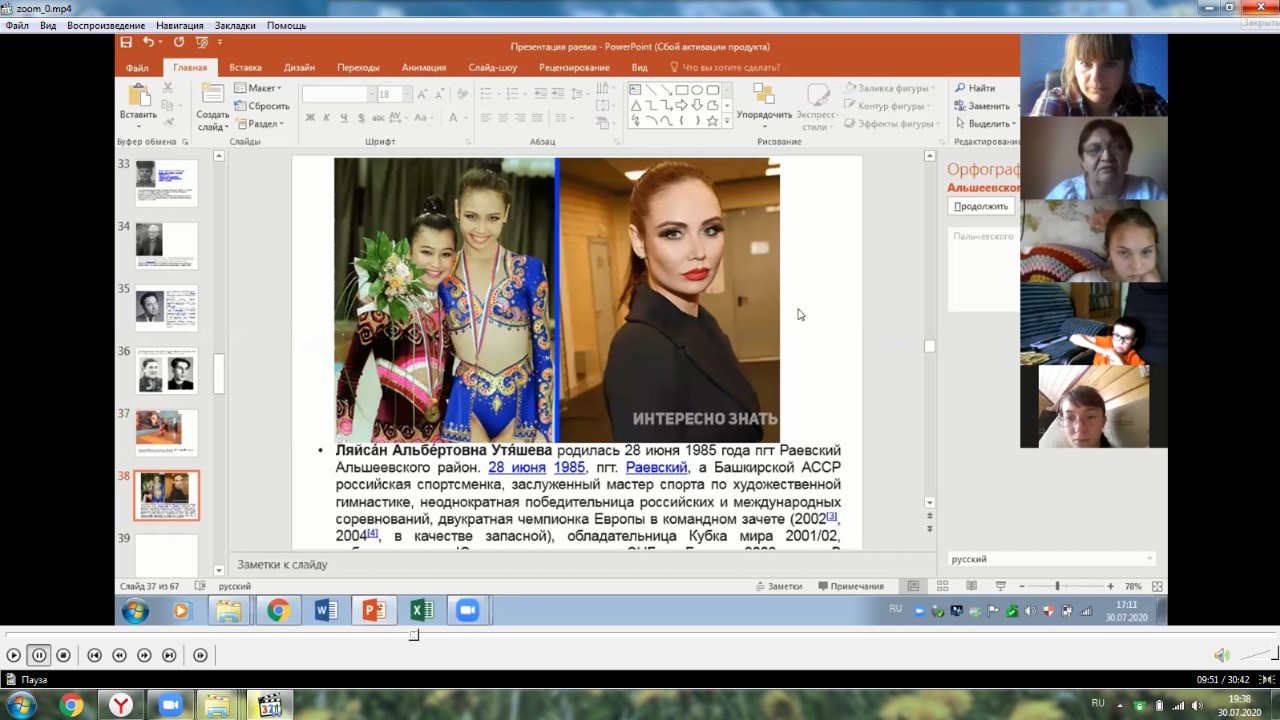Click Yandex Browser icon in bottom taskbar
The image size is (1280, 720).
121,705
